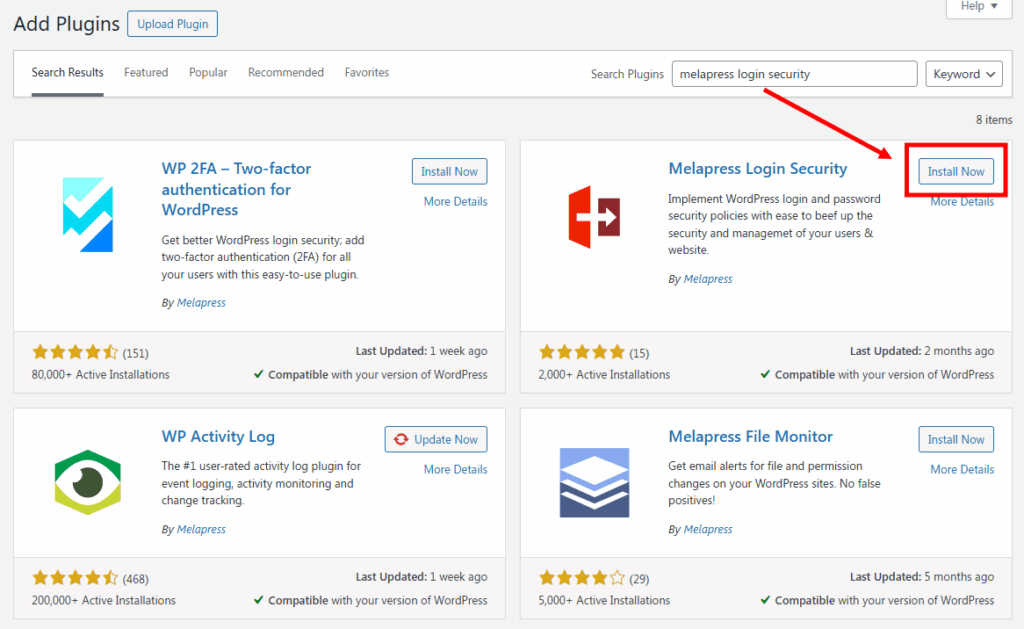Click the (29) rating count
This screenshot has width=1024, height=629.
[639, 579]
